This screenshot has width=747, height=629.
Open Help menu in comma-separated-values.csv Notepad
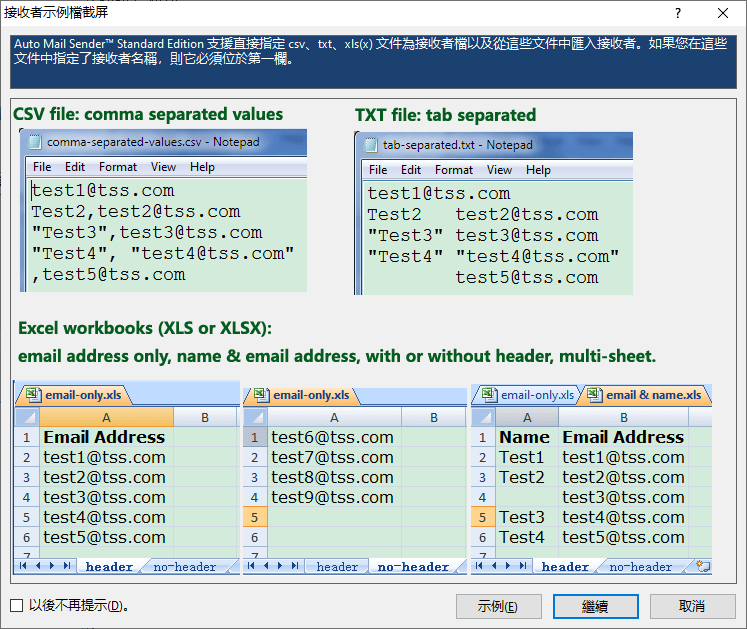(x=202, y=167)
